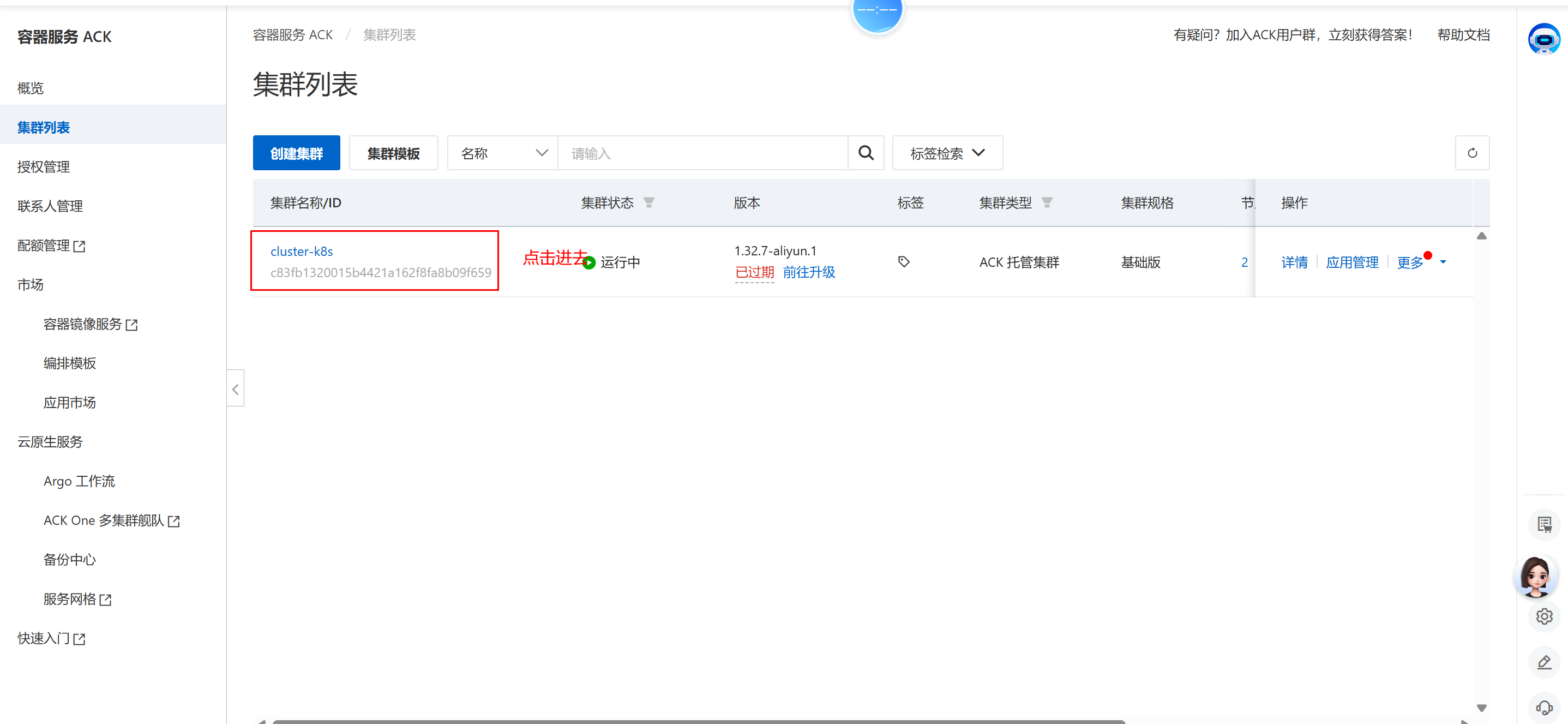The height and width of the screenshot is (724, 1568).
Task: Open the 帮助文档 link
Action: pos(1463,35)
